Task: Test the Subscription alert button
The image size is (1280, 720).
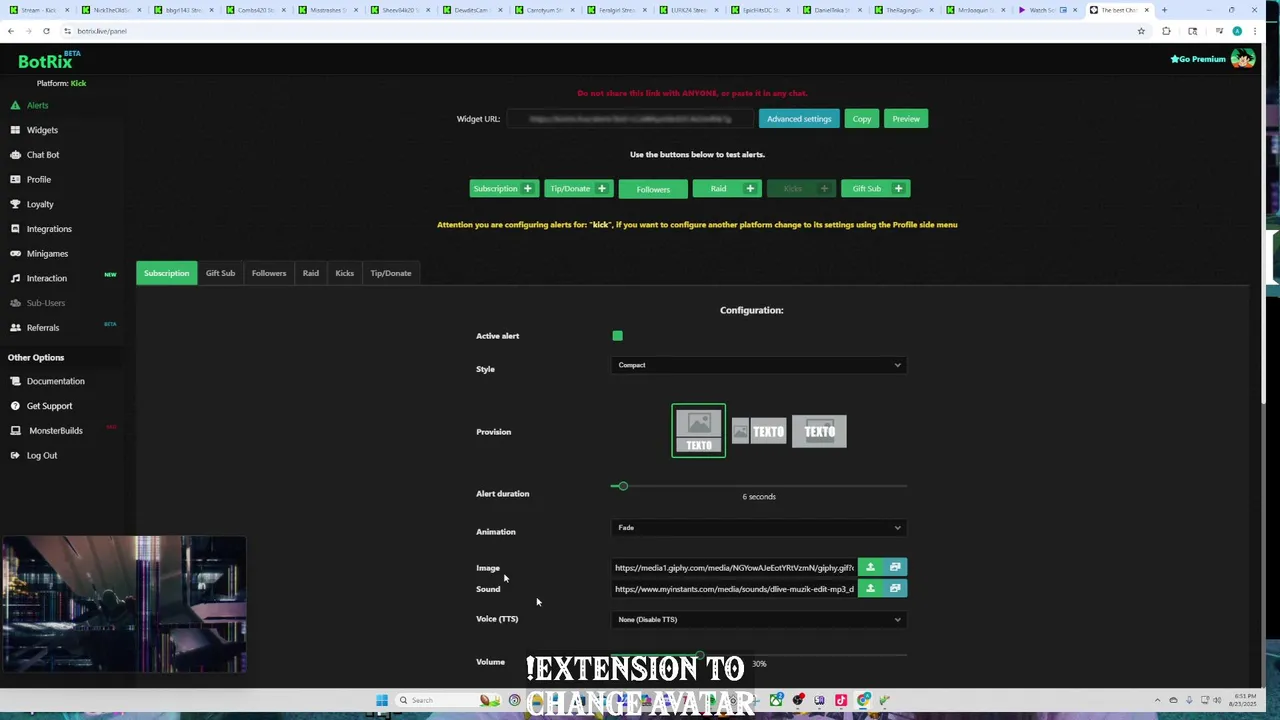Action: (x=504, y=188)
